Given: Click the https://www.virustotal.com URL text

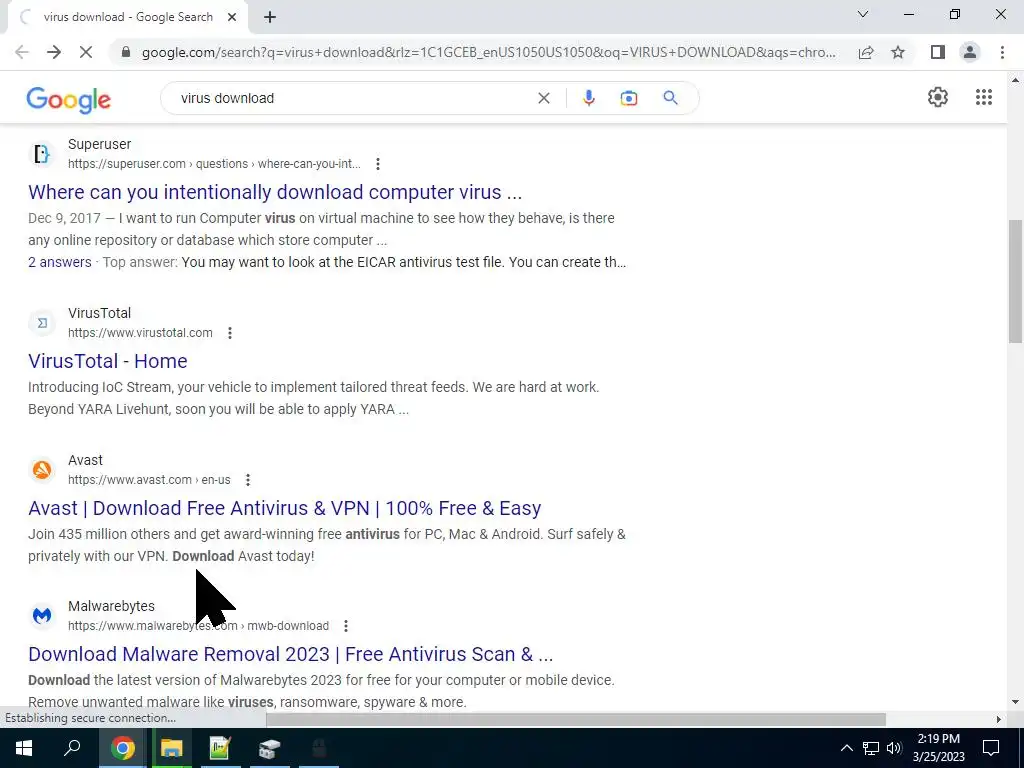Looking at the screenshot, I should click(x=140, y=333).
